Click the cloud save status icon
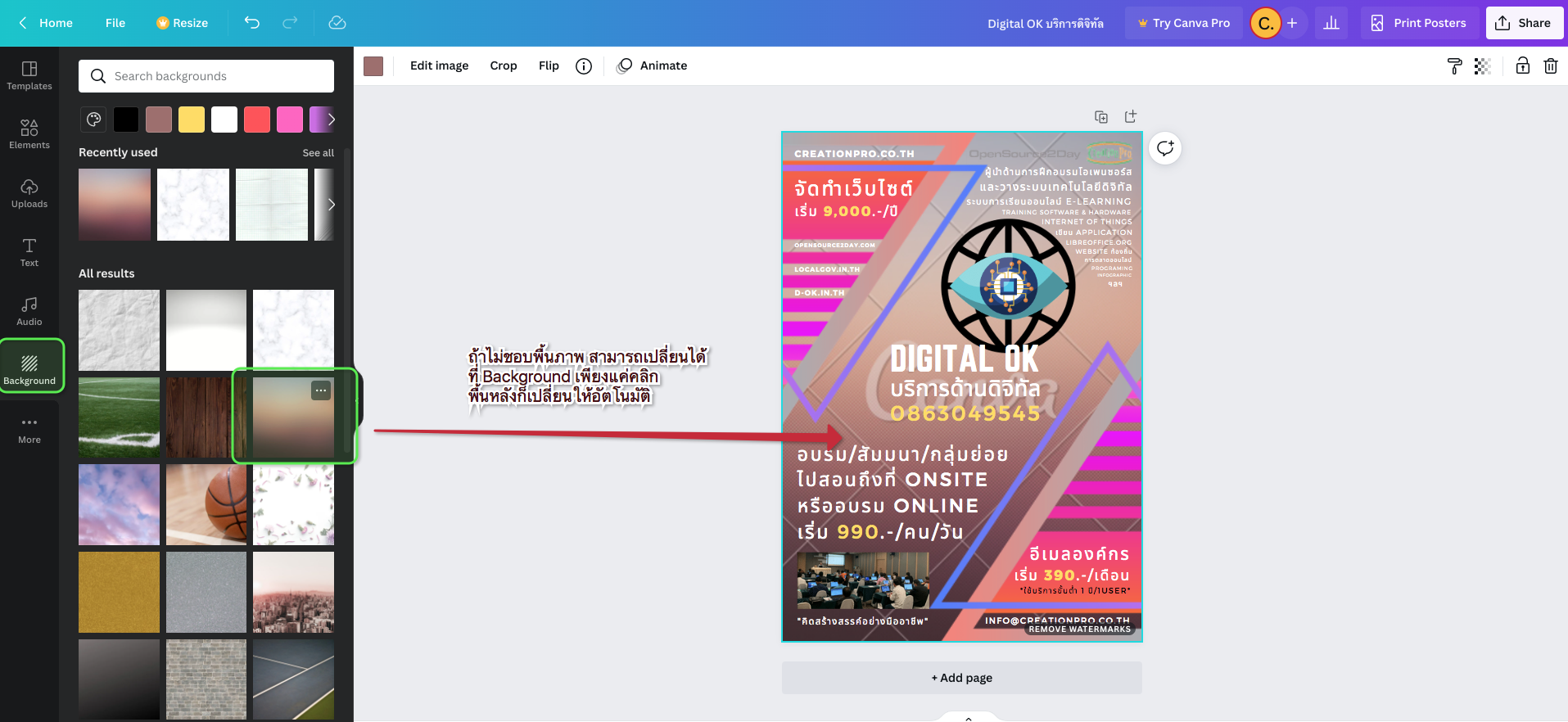This screenshot has height=722, width=1568. (337, 23)
